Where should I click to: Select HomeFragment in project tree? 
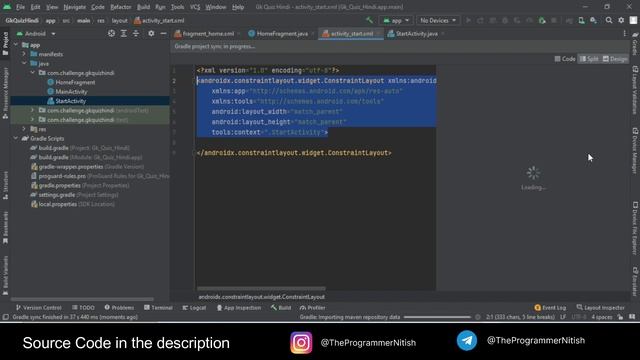(x=75, y=82)
